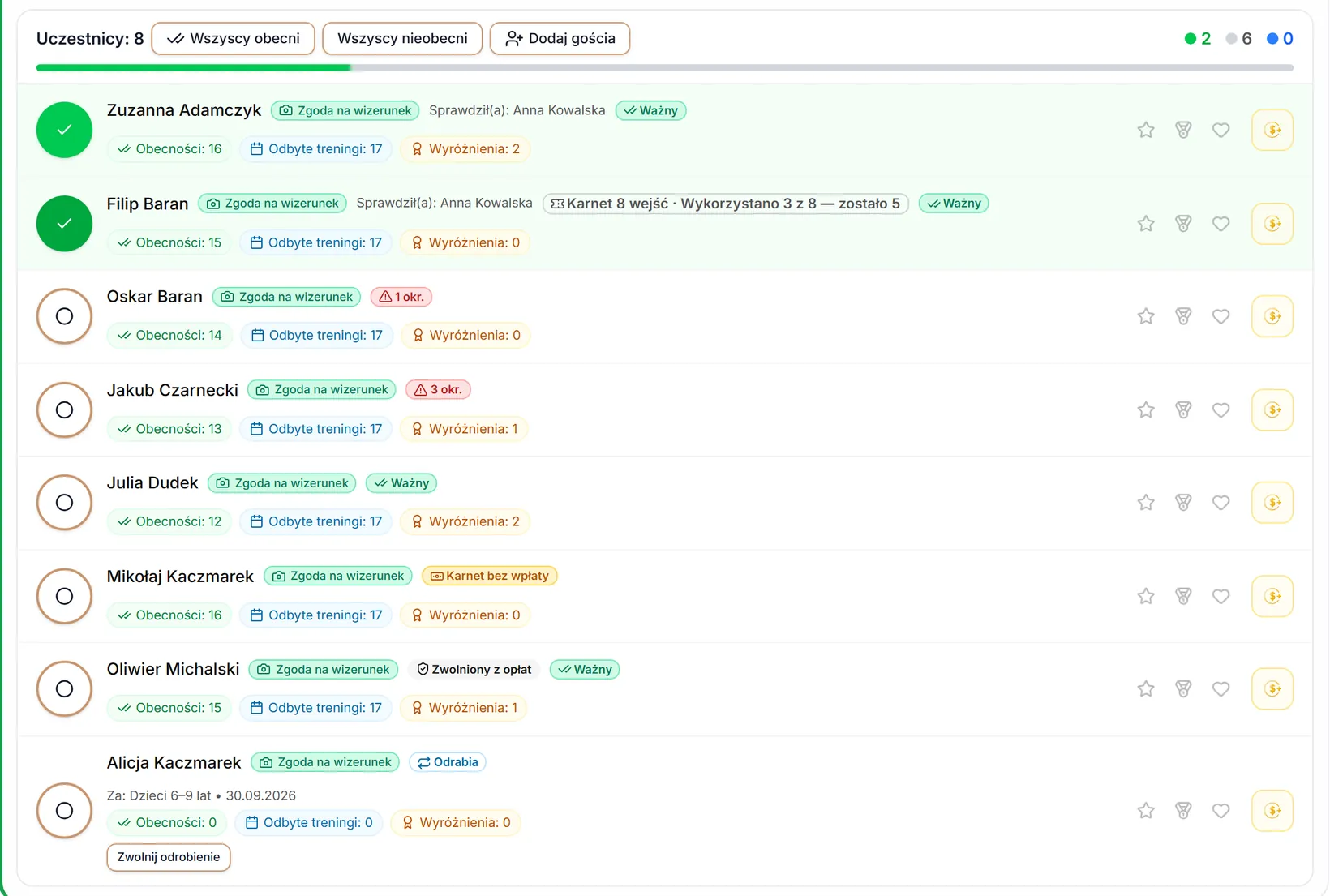Mark Julia Dudek as present
The width and height of the screenshot is (1330, 896).
64,503
